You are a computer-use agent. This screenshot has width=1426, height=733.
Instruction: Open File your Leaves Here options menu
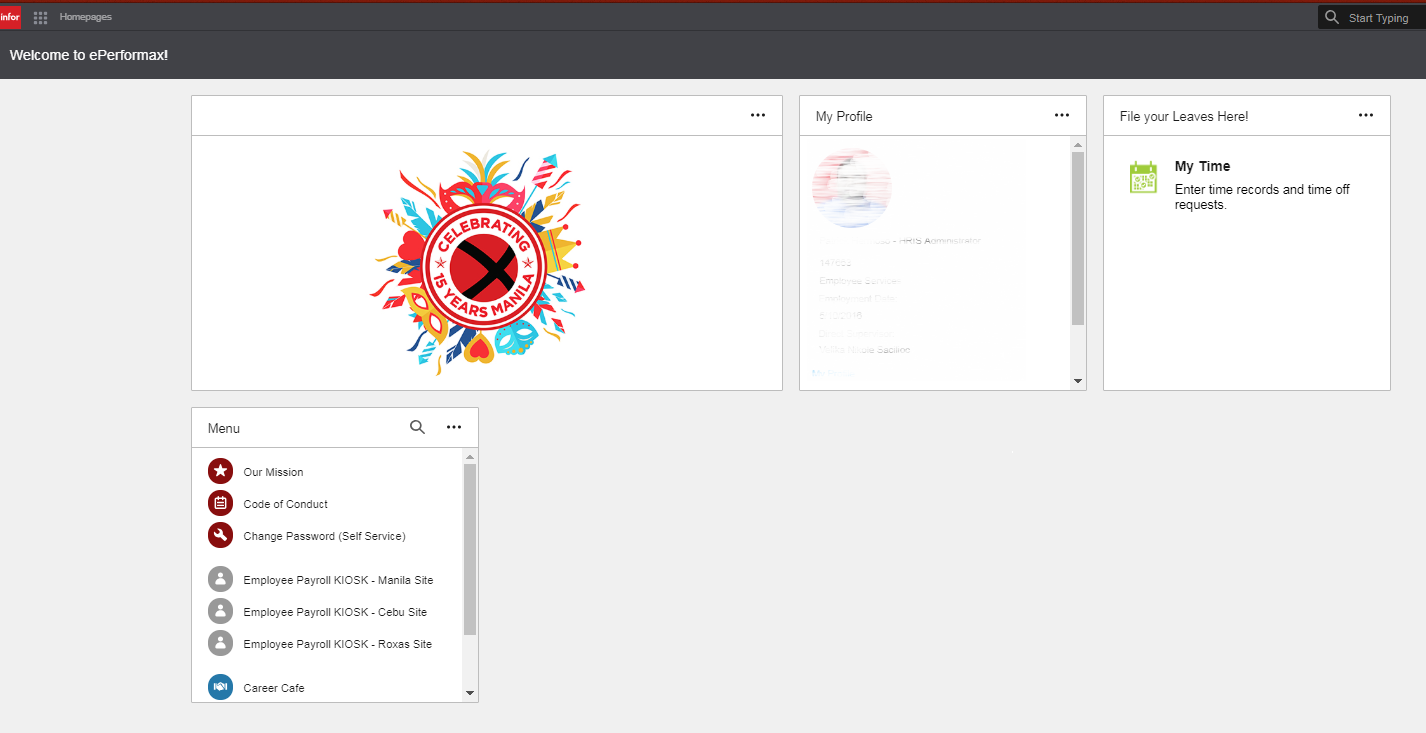click(1366, 115)
